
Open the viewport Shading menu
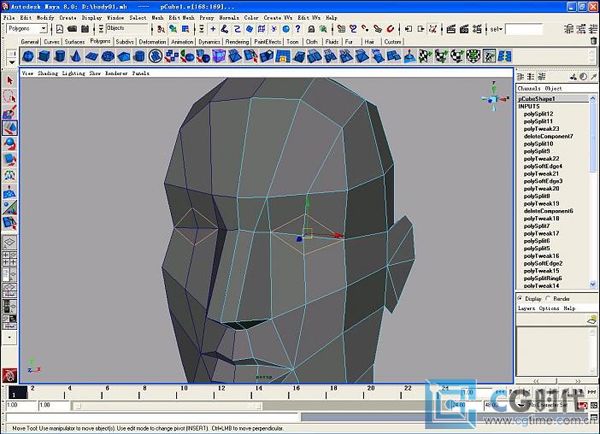tap(48, 73)
